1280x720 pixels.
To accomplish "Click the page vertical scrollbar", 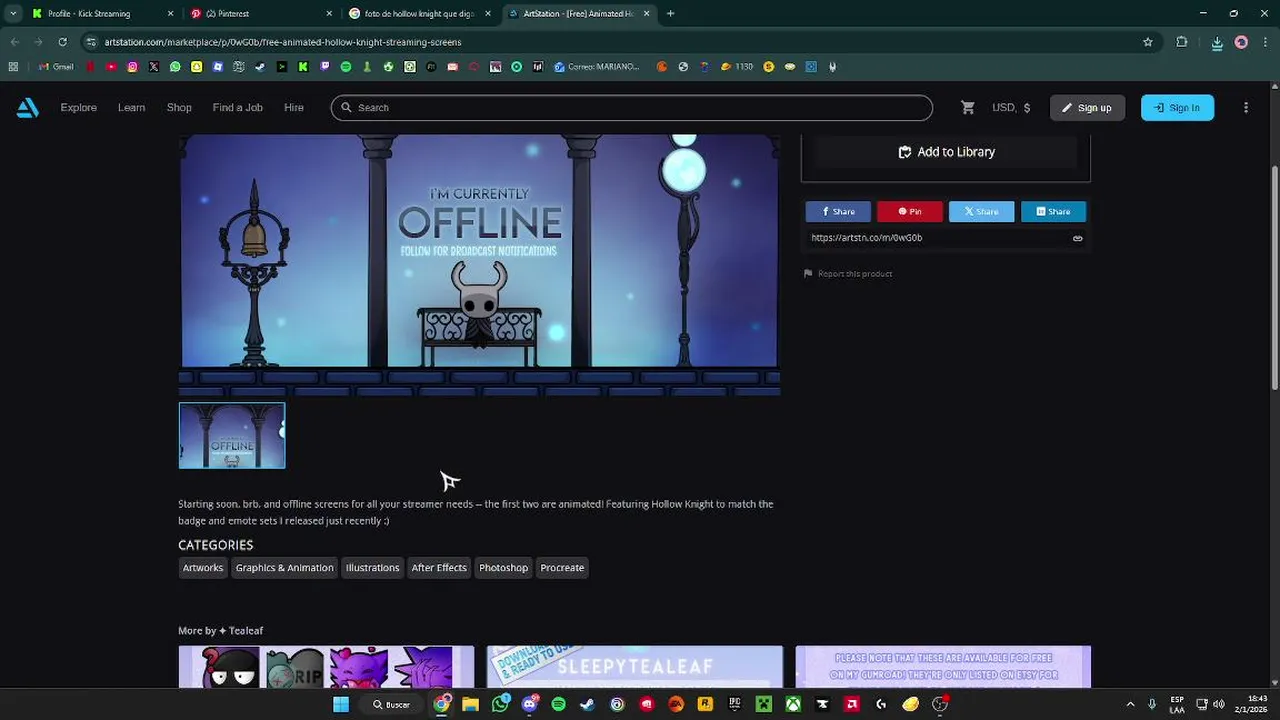I will (x=1274, y=280).
